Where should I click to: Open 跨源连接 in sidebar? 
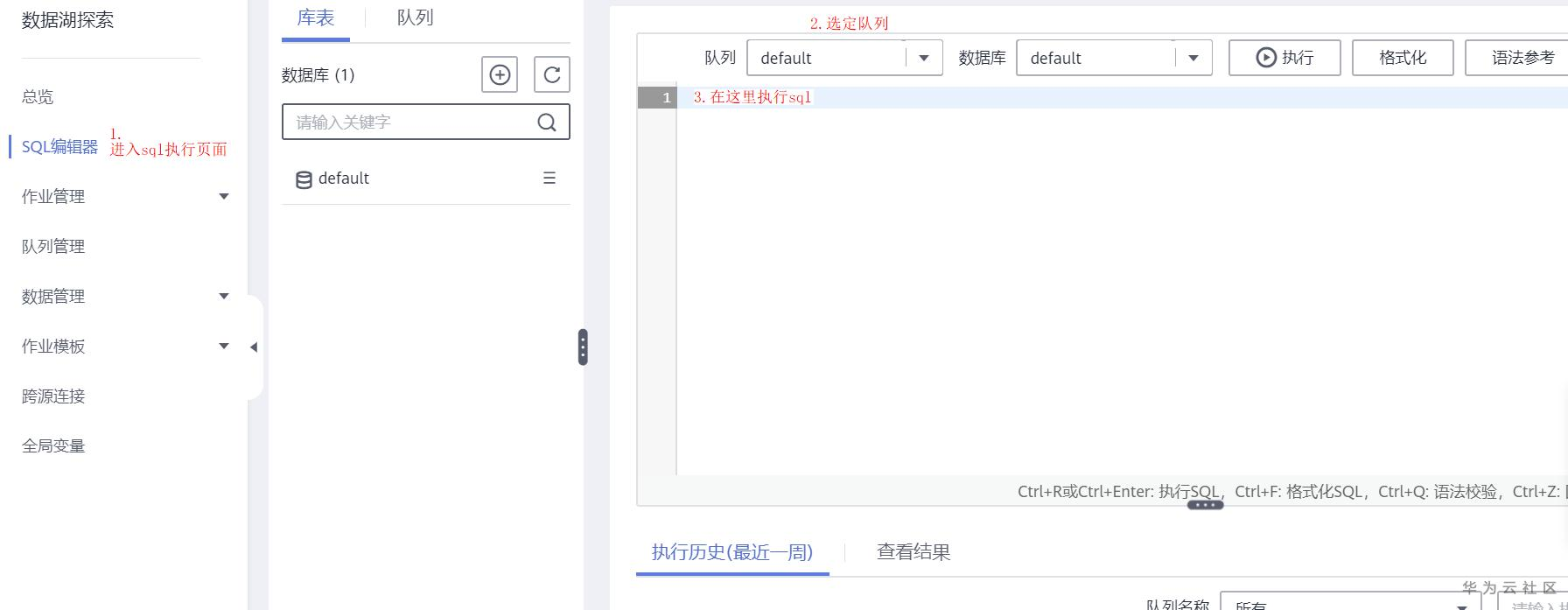click(53, 396)
